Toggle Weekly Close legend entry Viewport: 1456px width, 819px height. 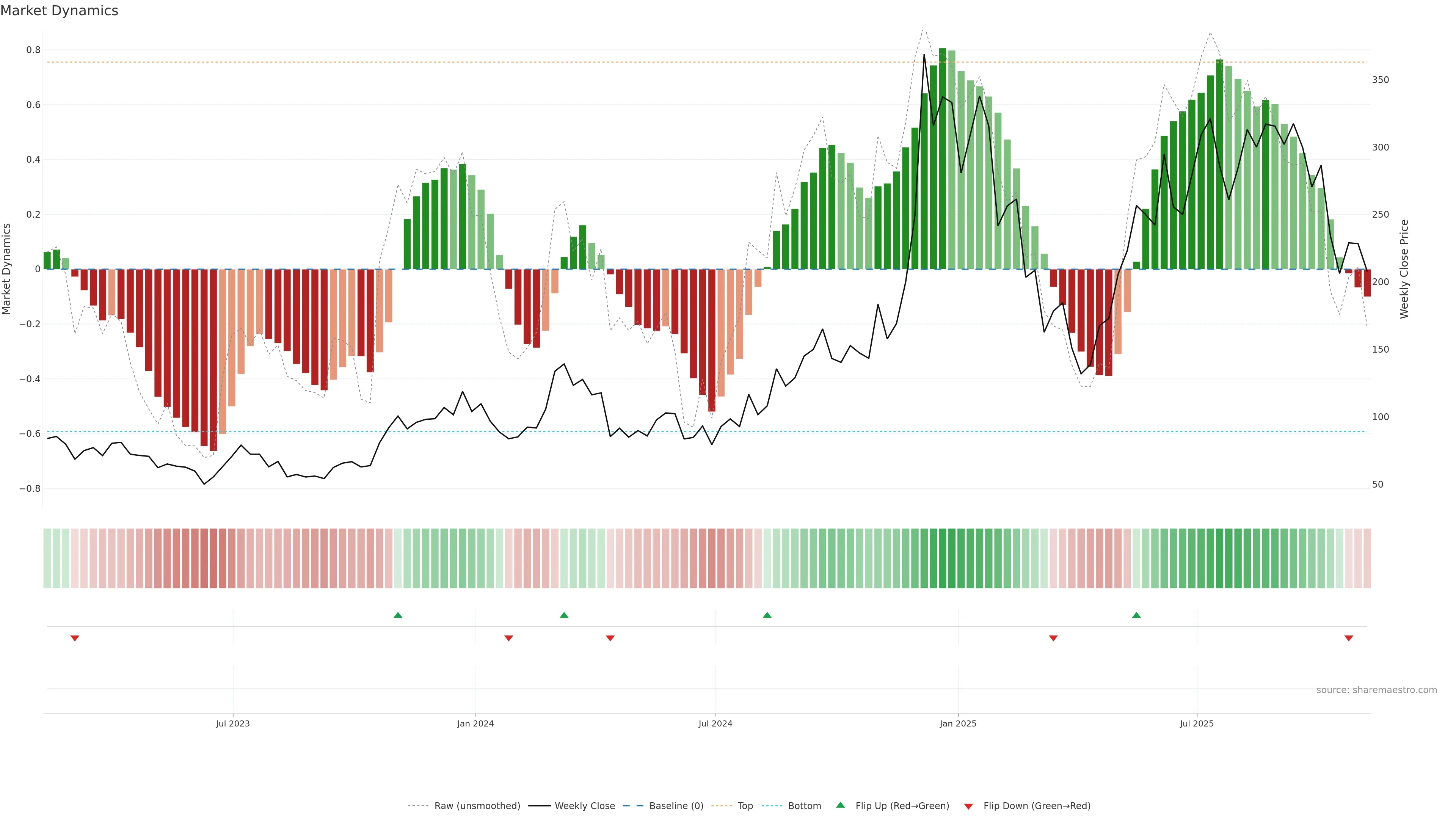(x=584, y=806)
